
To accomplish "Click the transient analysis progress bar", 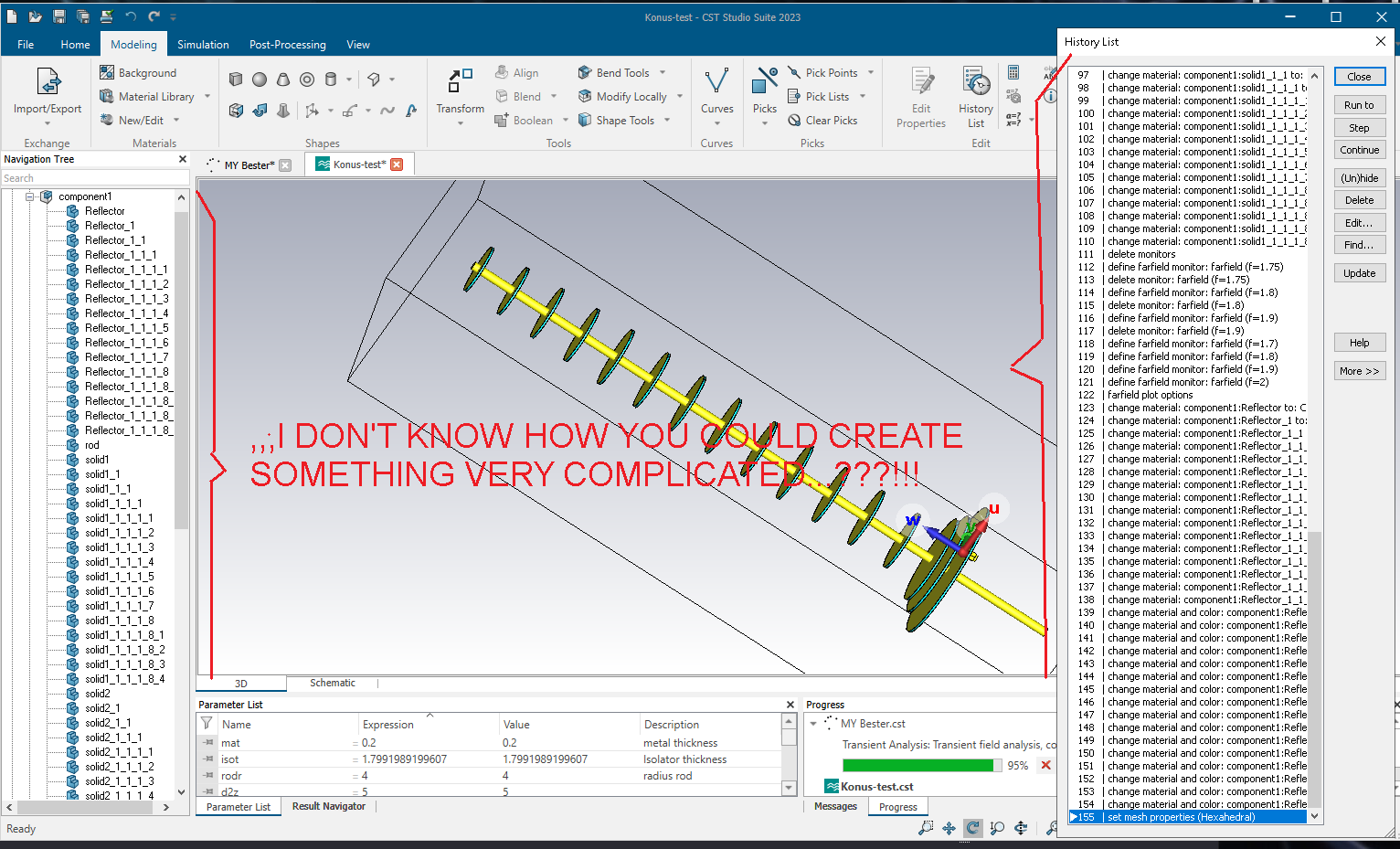I will point(921,765).
